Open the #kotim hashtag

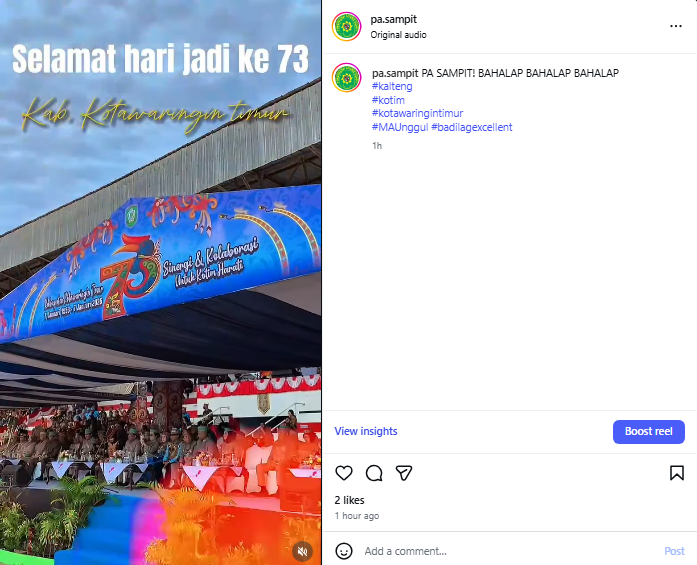tap(388, 100)
